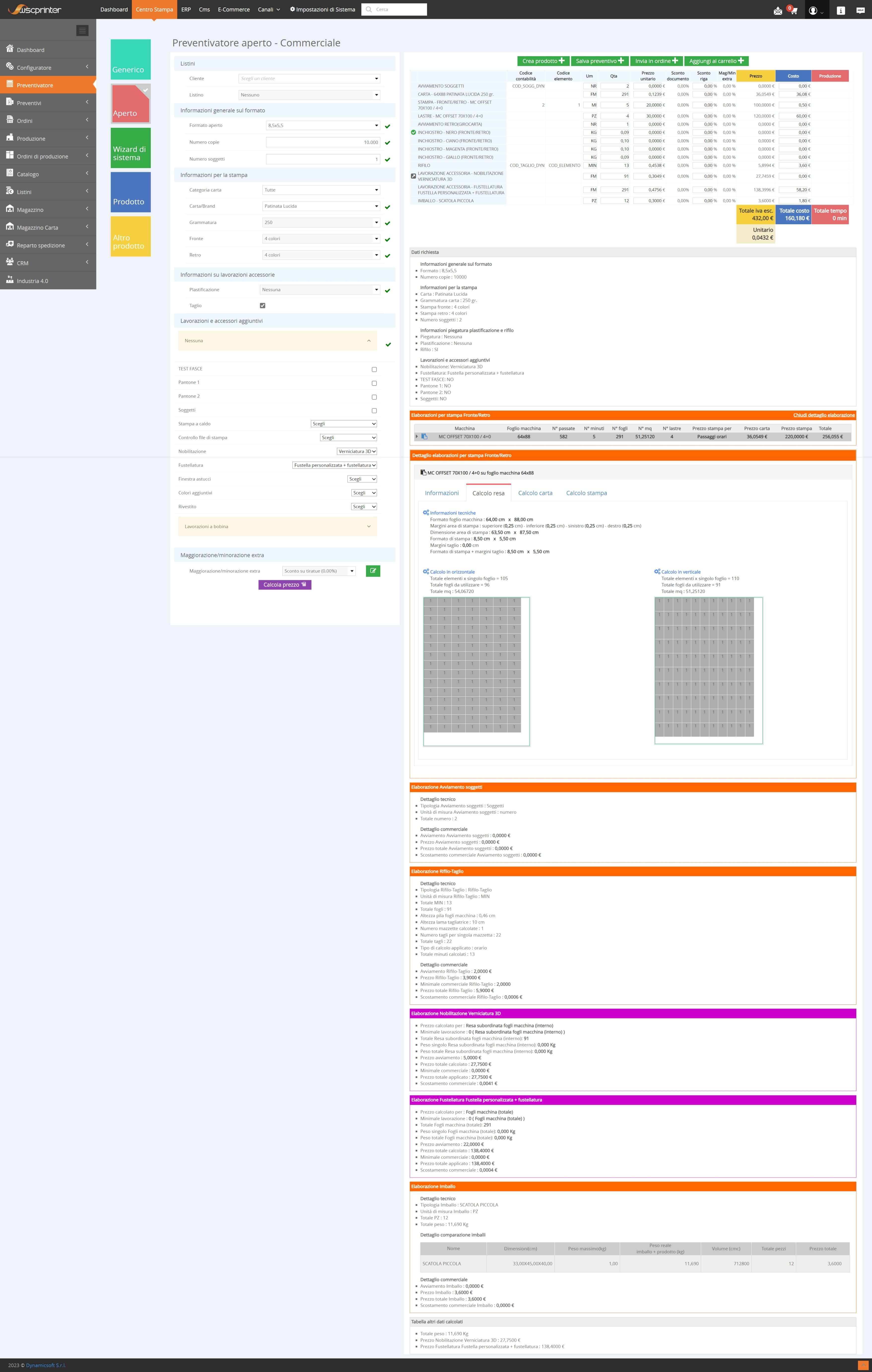Open the Nobilitazione dropdown
Screen dimensions: 872x1372
tap(357, 451)
